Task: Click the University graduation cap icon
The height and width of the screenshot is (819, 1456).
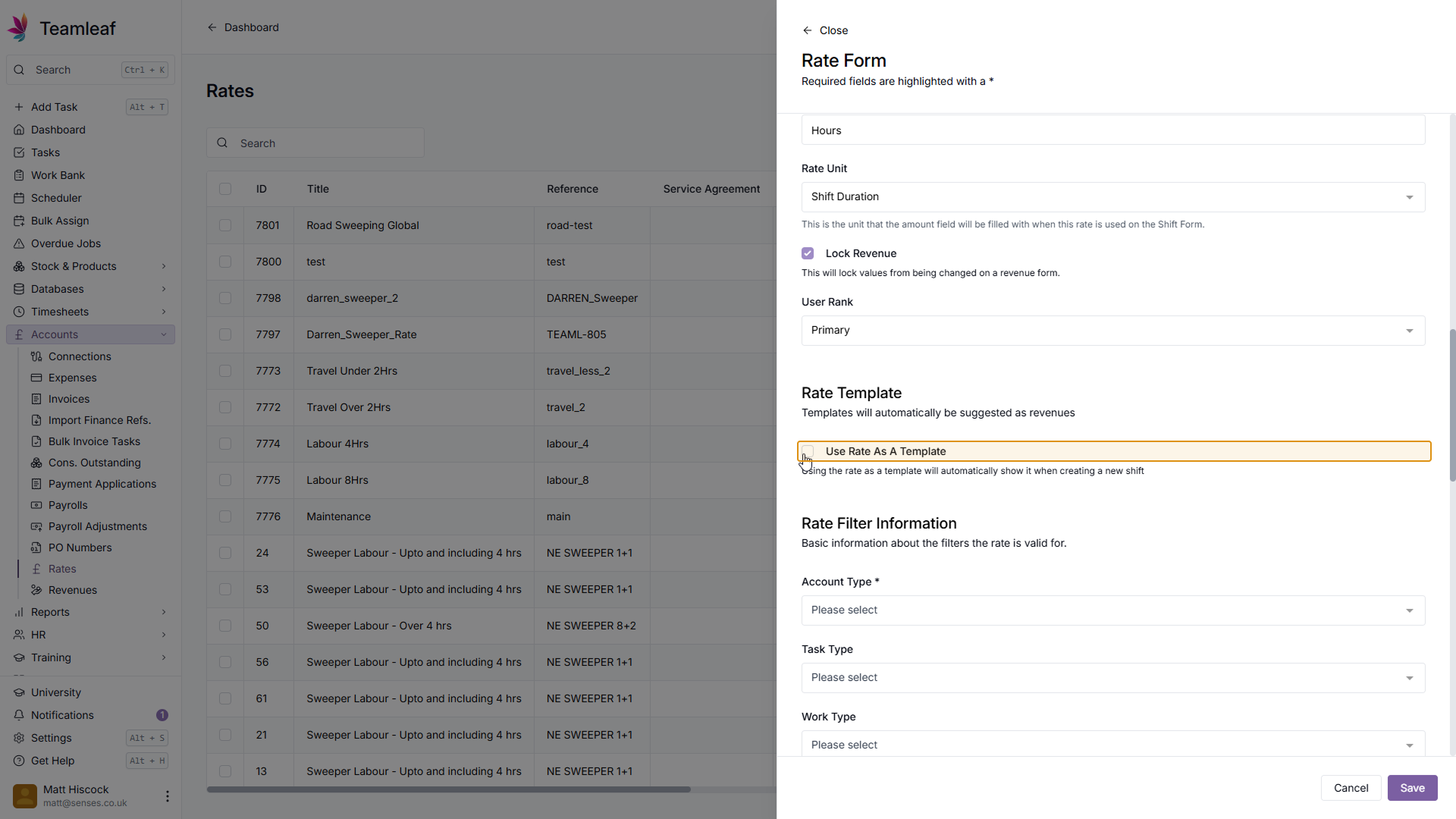Action: [19, 692]
